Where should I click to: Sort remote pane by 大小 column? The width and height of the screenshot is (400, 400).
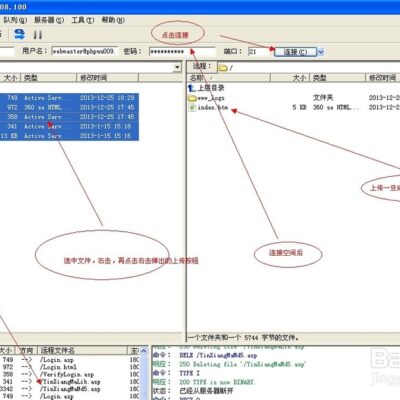click(290, 78)
